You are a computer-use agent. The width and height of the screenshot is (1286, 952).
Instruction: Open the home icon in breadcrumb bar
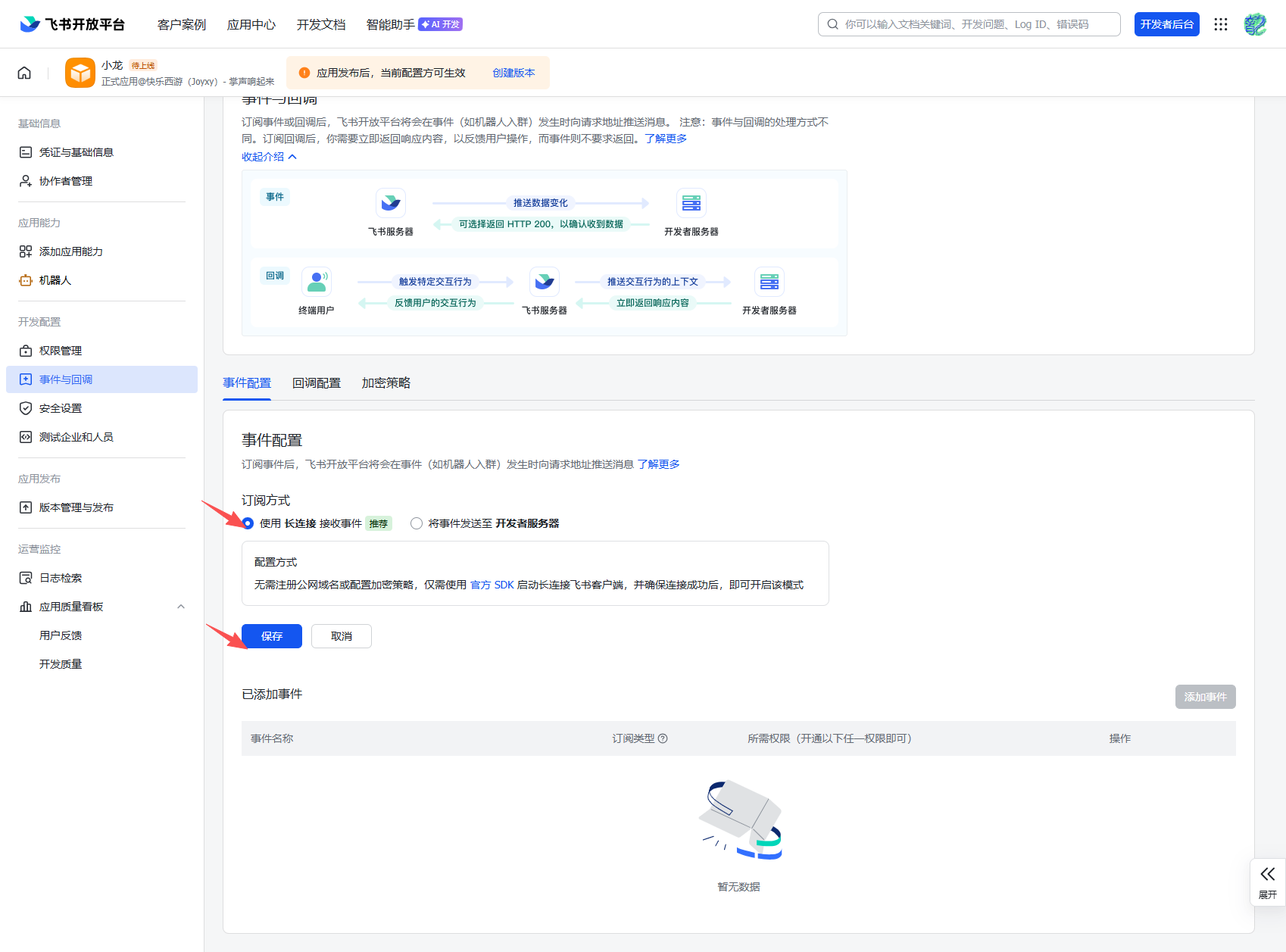[x=24, y=73]
